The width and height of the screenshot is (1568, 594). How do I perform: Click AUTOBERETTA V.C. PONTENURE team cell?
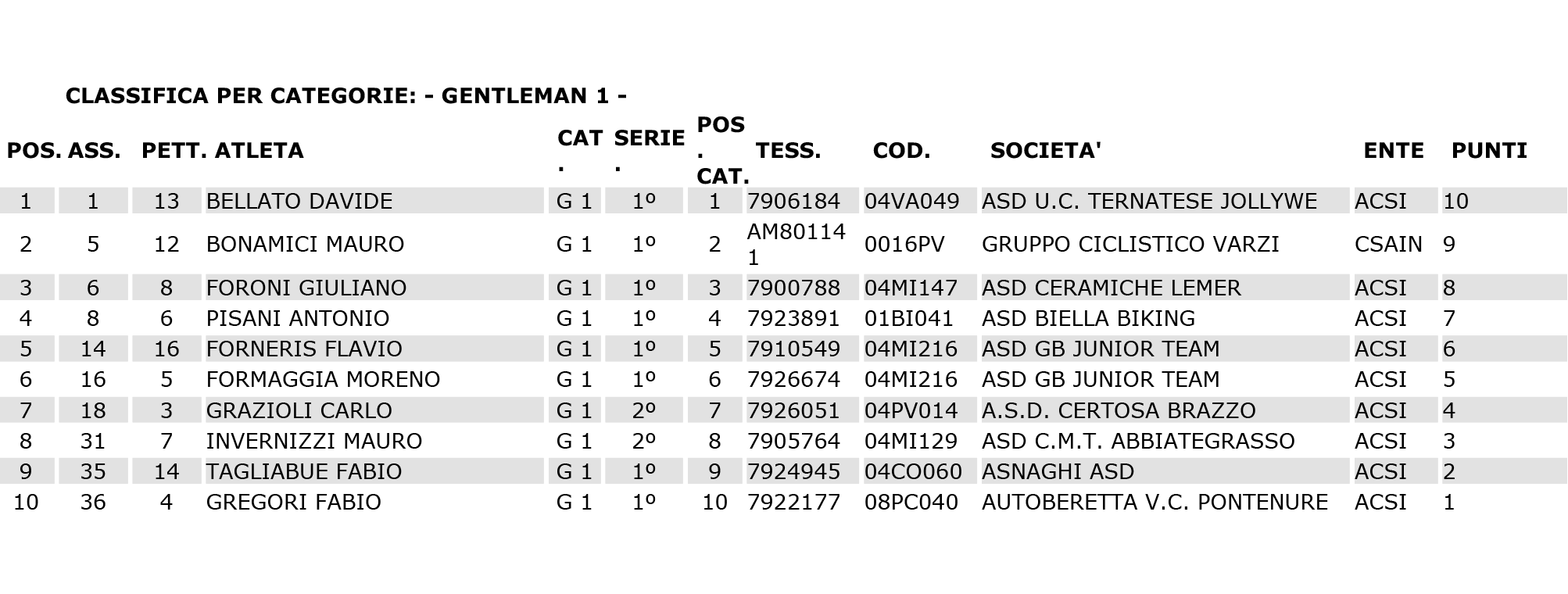(x=1155, y=502)
